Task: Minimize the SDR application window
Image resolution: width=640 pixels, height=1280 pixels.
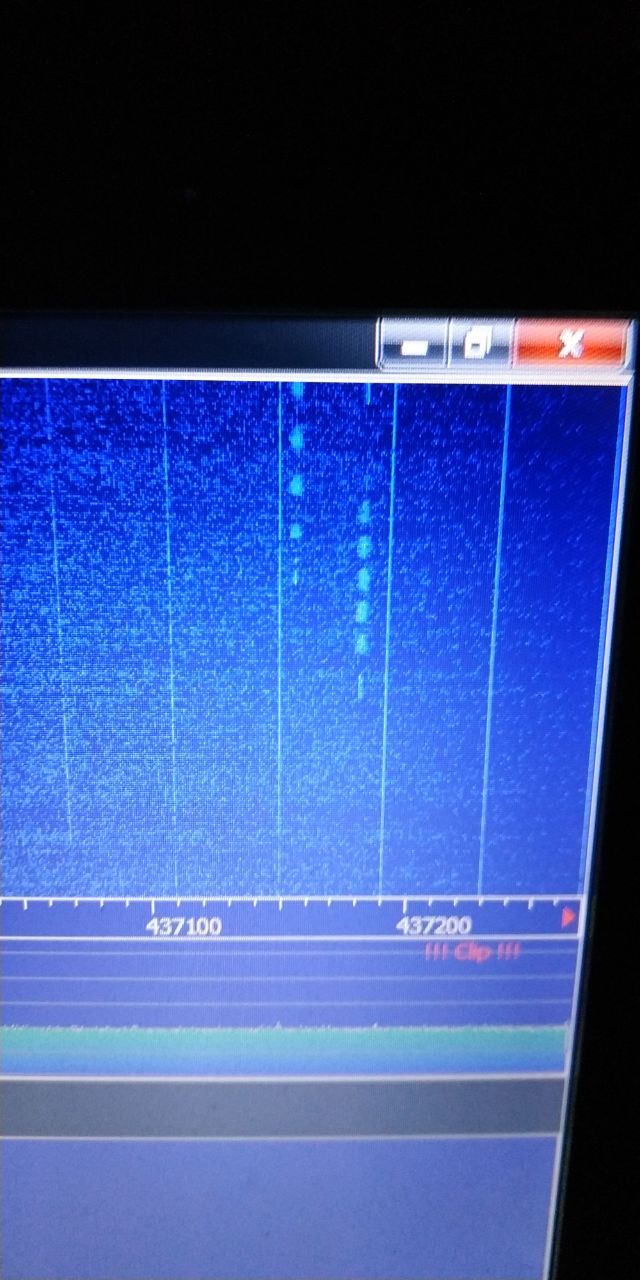Action: click(413, 346)
